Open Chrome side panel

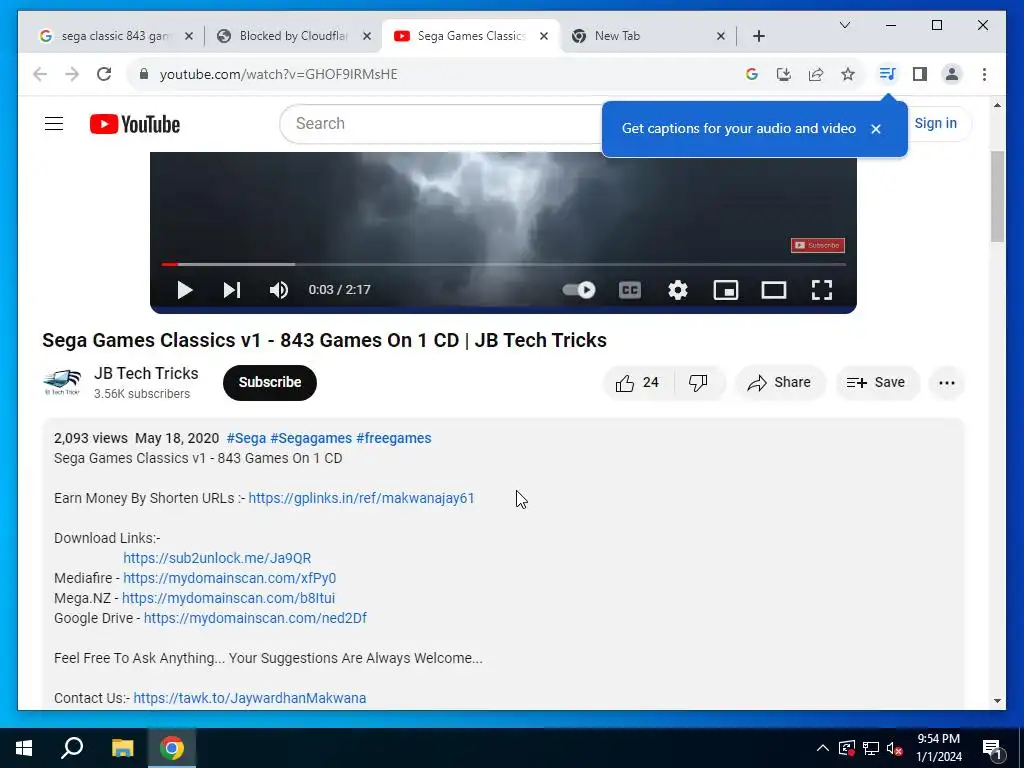920,74
